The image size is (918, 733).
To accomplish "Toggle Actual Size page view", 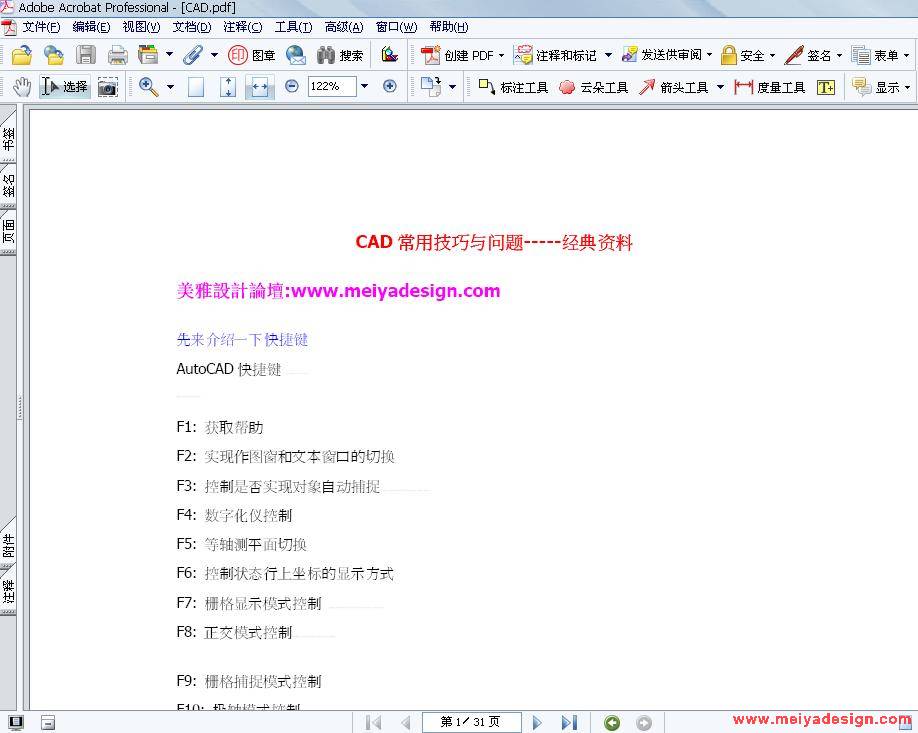I will point(196,87).
